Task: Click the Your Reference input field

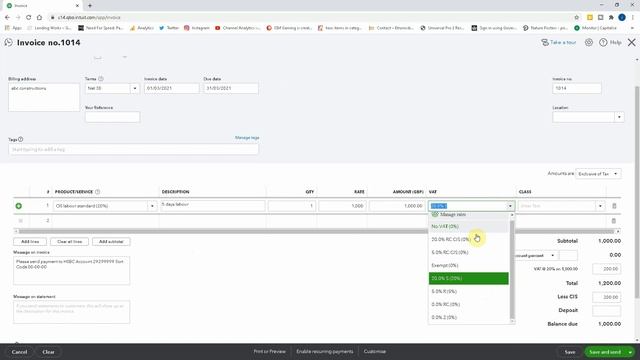Action: click(x=112, y=117)
